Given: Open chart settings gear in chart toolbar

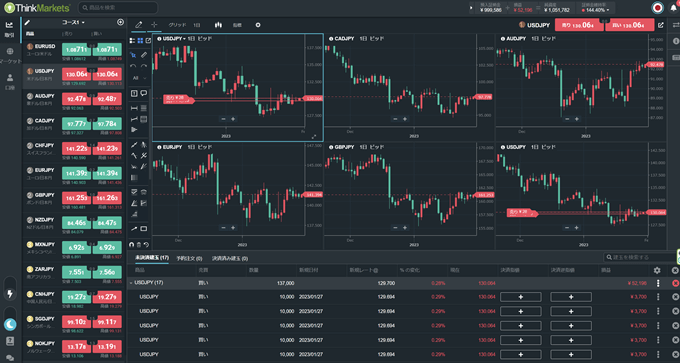Looking at the screenshot, I should (x=258, y=25).
